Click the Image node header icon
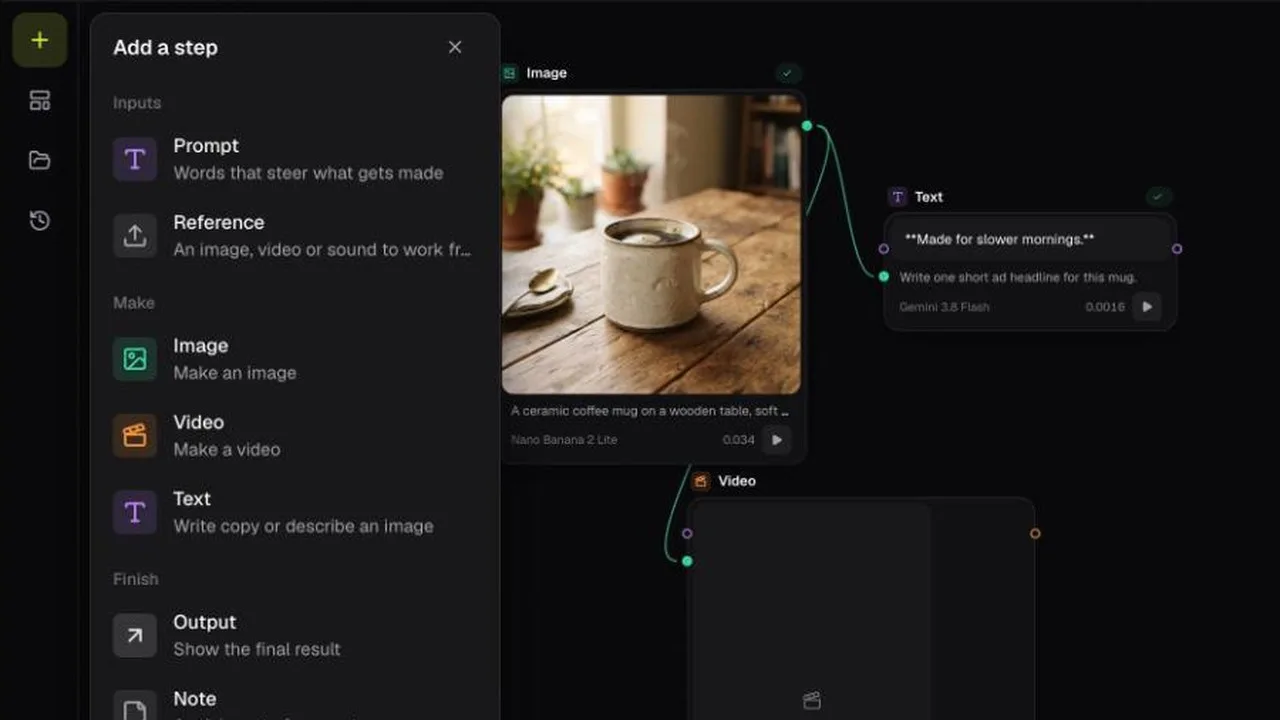 point(510,73)
